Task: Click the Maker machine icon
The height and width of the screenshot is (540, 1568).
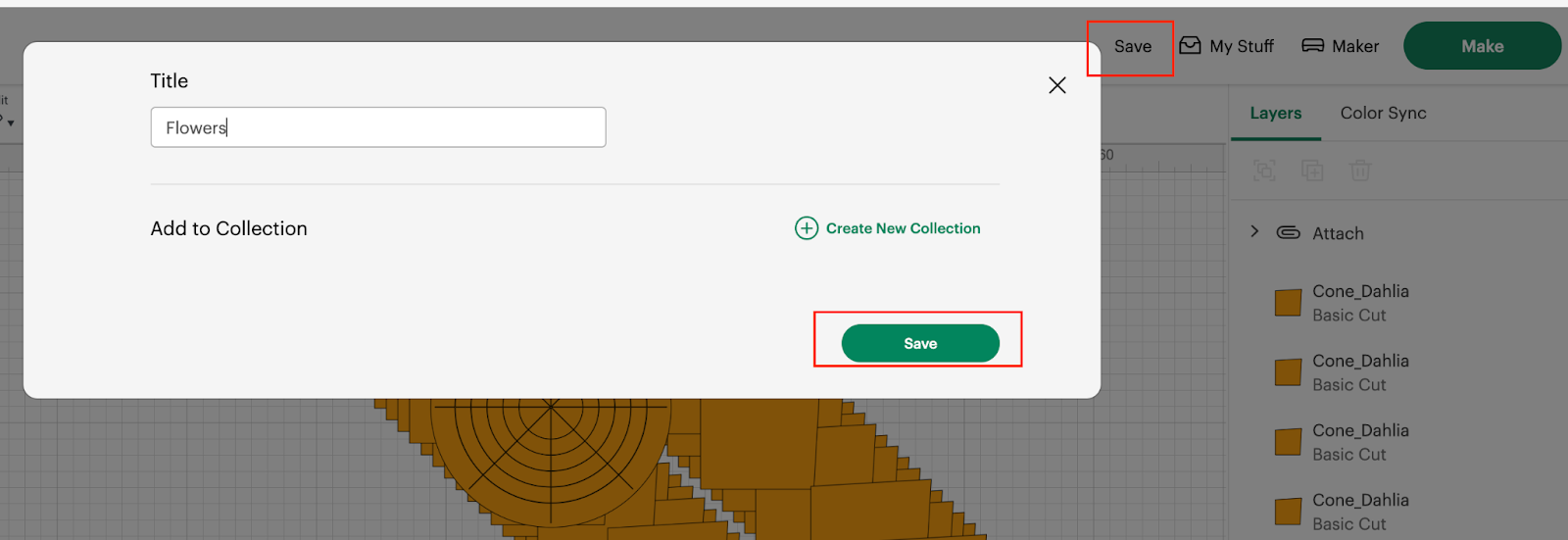Action: pyautogui.click(x=1312, y=46)
